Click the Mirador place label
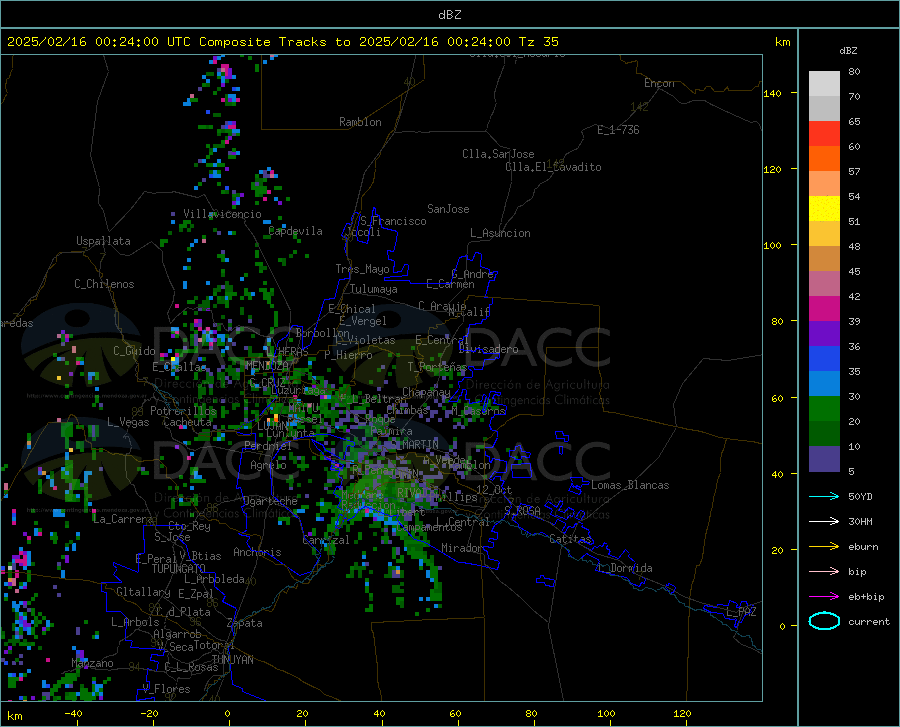This screenshot has height=727, width=900. (x=462, y=548)
